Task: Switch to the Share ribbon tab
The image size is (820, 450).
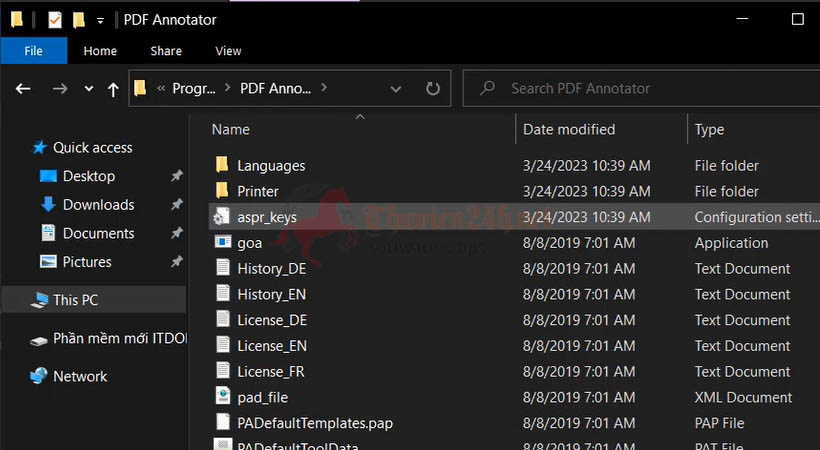Action: (x=166, y=51)
